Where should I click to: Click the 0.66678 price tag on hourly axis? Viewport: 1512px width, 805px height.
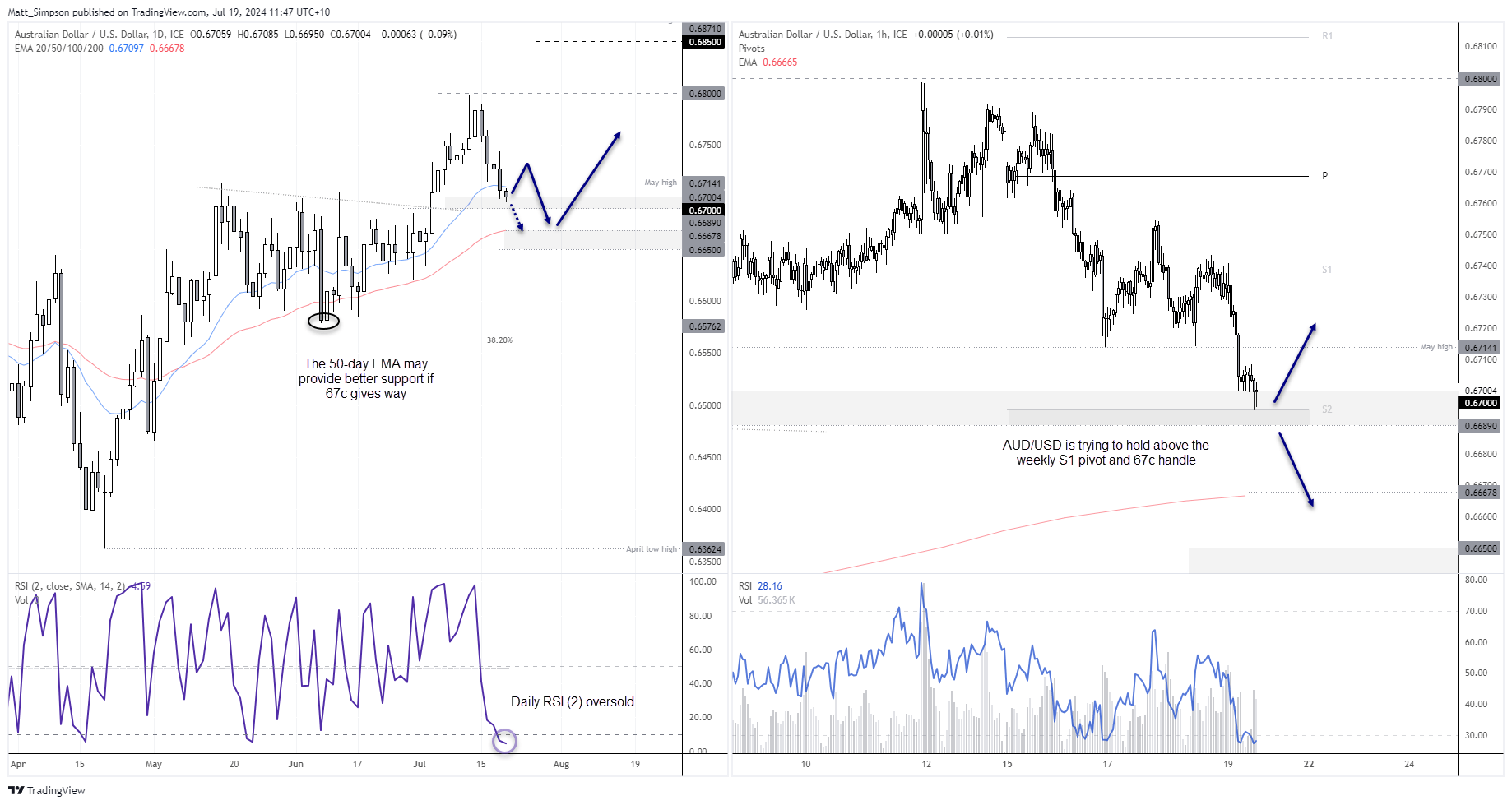click(1481, 493)
